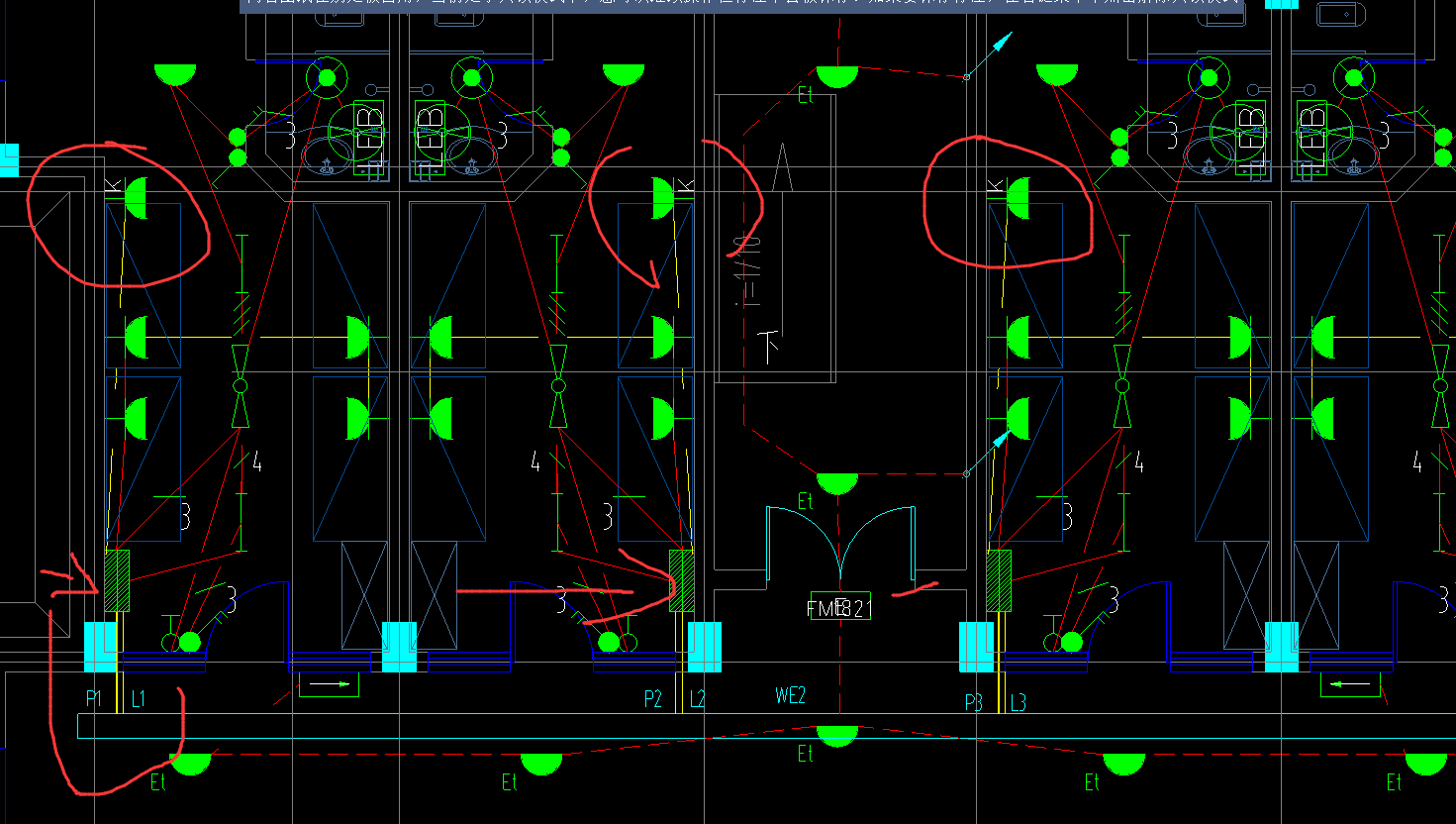
Task: Pick the L2 riser label
Action: (x=698, y=699)
